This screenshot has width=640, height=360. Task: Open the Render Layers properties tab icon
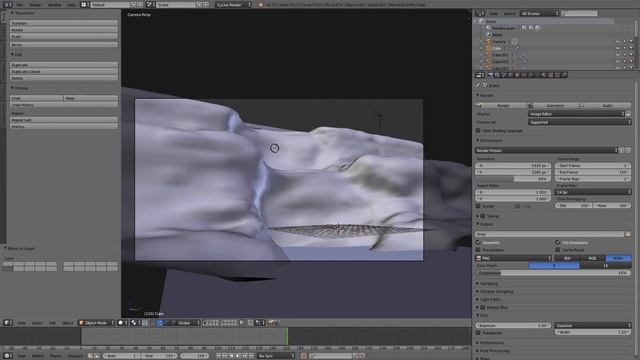point(497,75)
